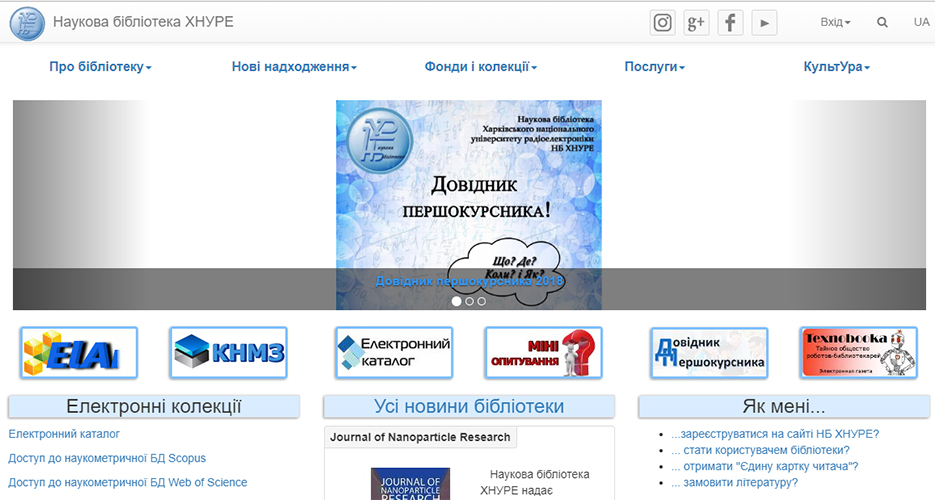Select the third carousel slide indicator

(481, 301)
